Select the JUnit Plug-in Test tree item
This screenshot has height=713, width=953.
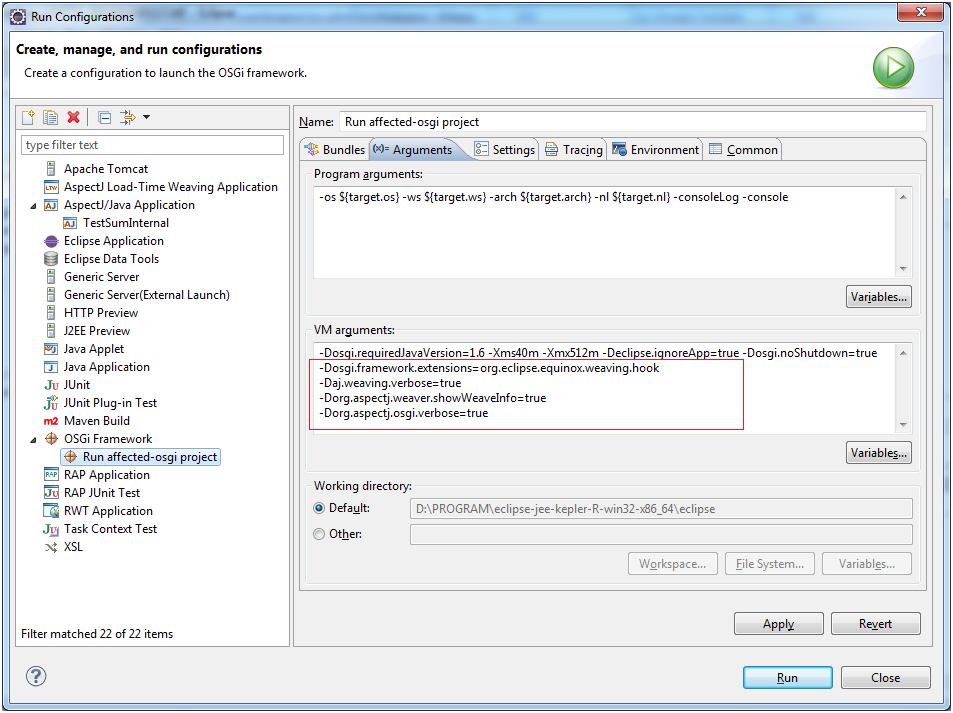point(110,403)
